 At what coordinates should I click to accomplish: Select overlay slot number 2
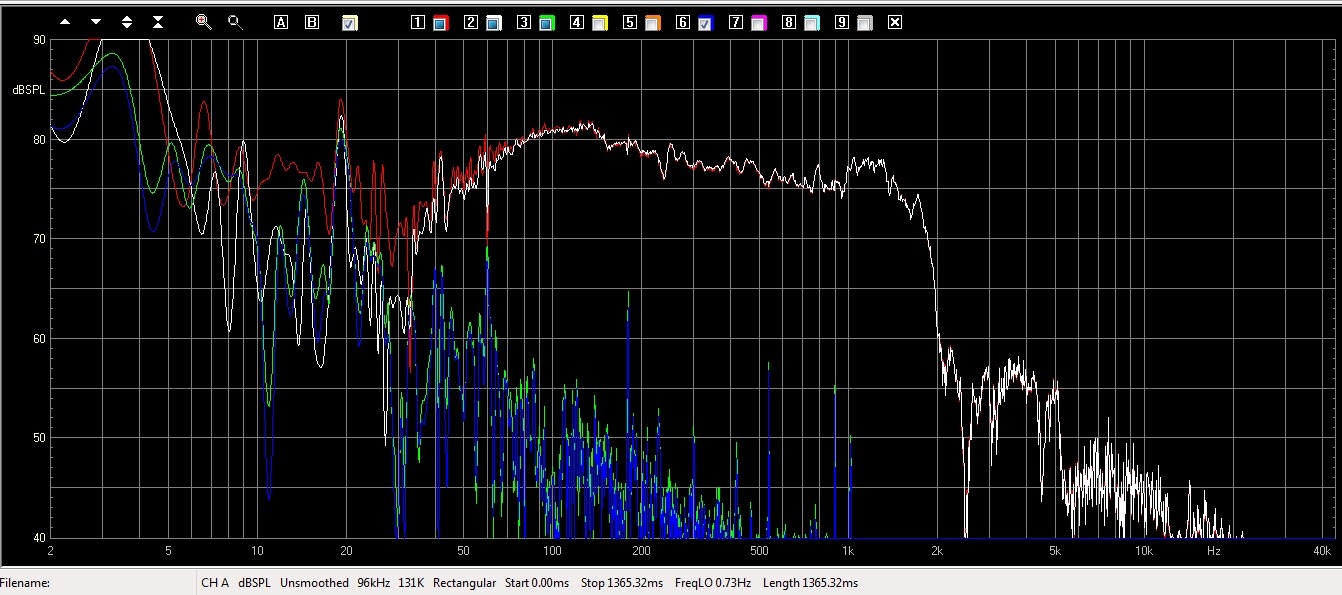(471, 22)
